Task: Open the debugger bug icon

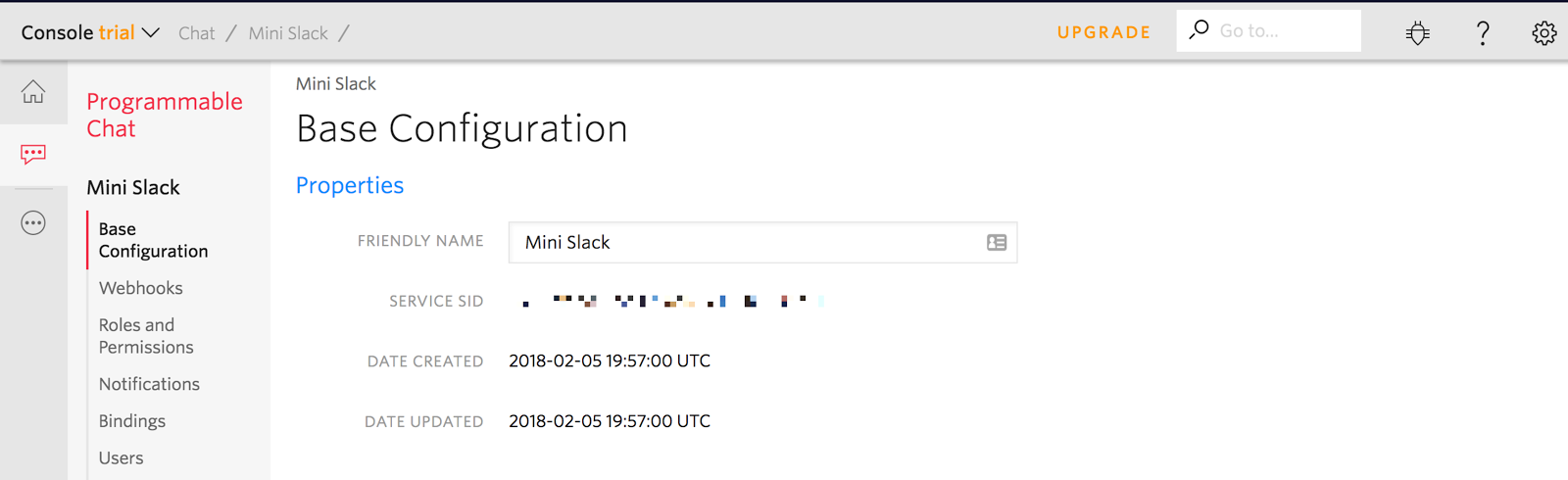Action: pos(1417,33)
